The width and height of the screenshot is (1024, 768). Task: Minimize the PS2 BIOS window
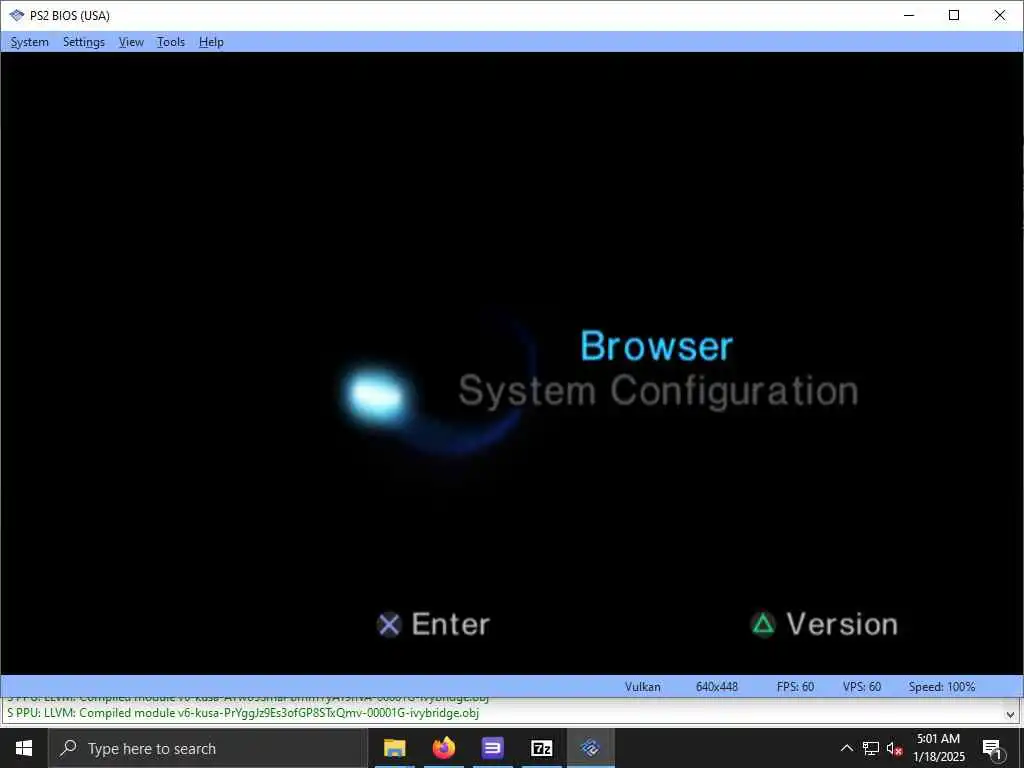click(908, 15)
